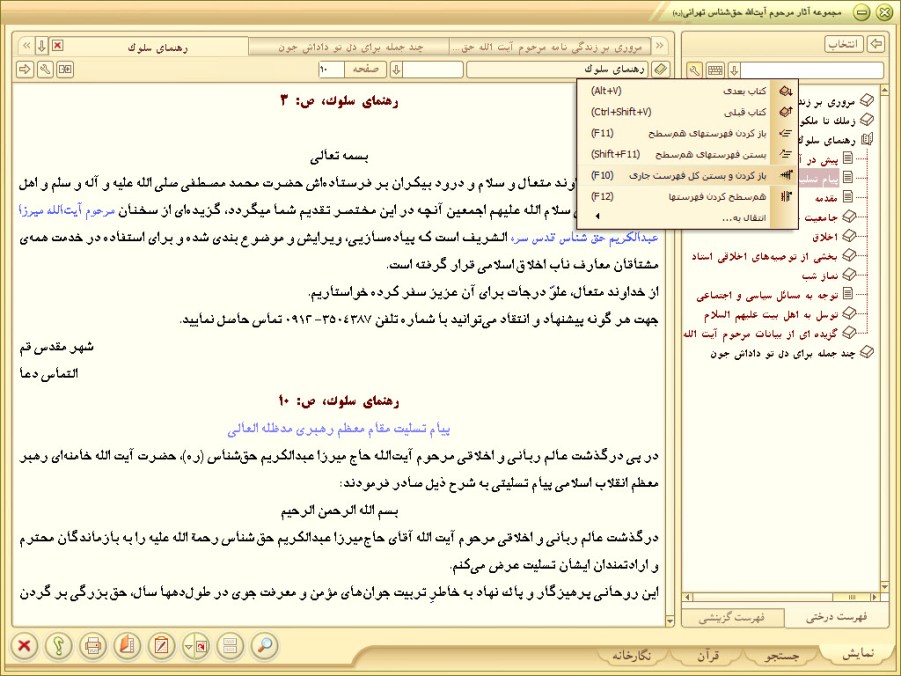
Task: Click the document scrollbar down arrow
Action: (x=669, y=621)
